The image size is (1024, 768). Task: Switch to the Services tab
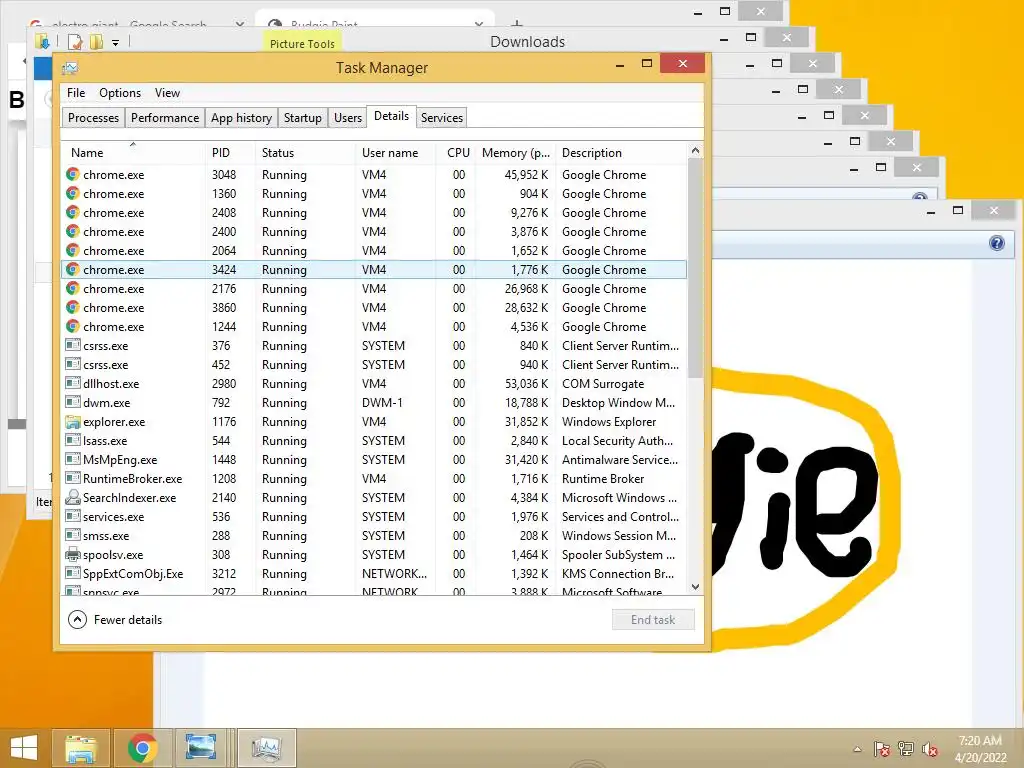point(441,118)
